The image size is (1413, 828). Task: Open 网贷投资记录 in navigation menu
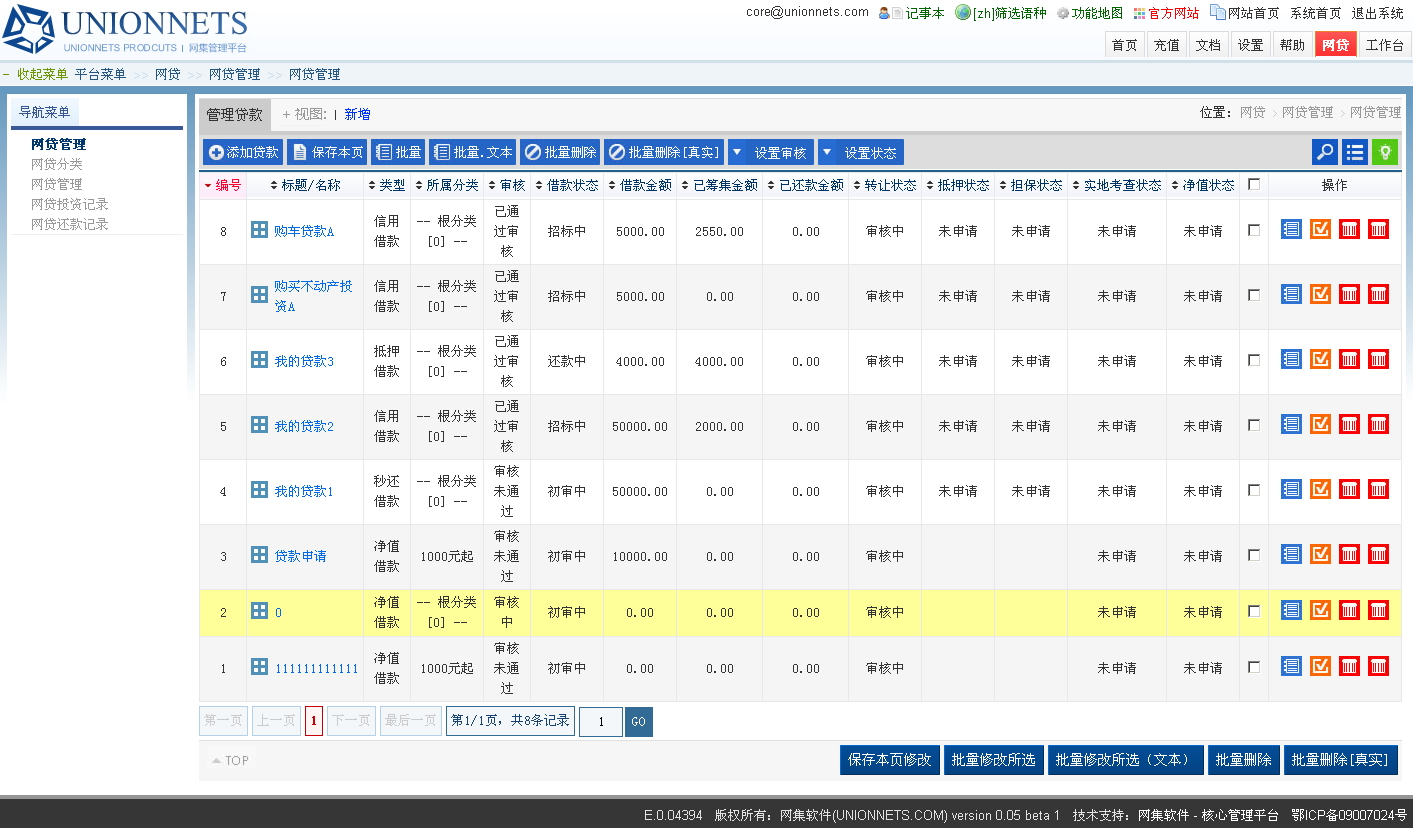69,204
